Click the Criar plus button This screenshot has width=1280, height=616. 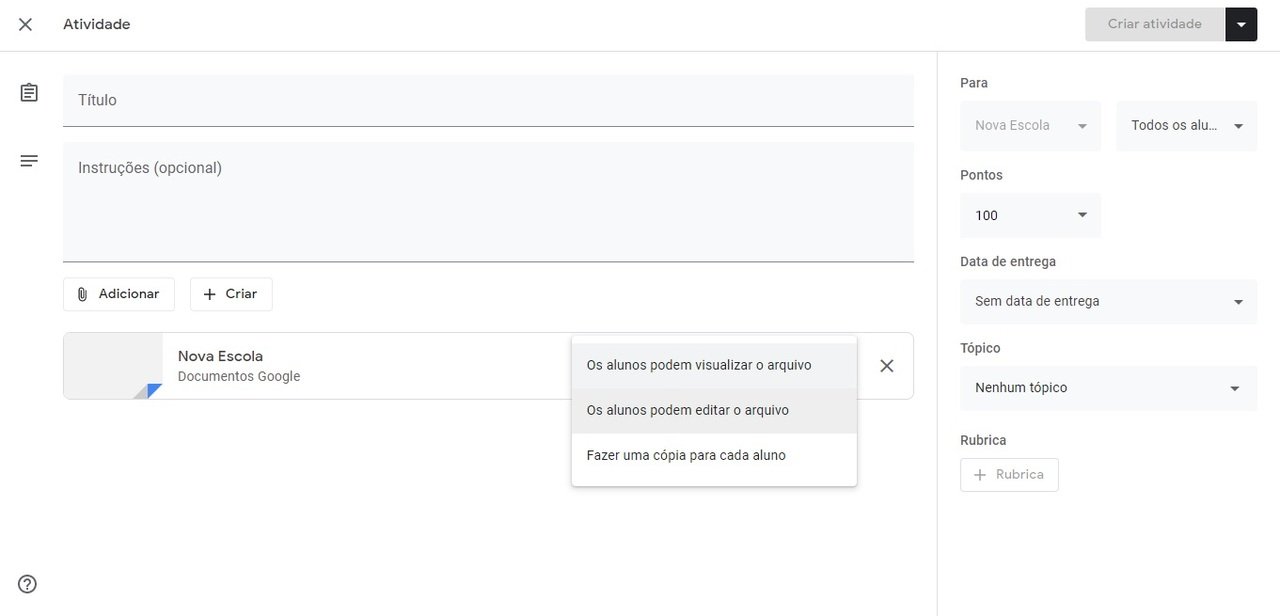pos(231,294)
